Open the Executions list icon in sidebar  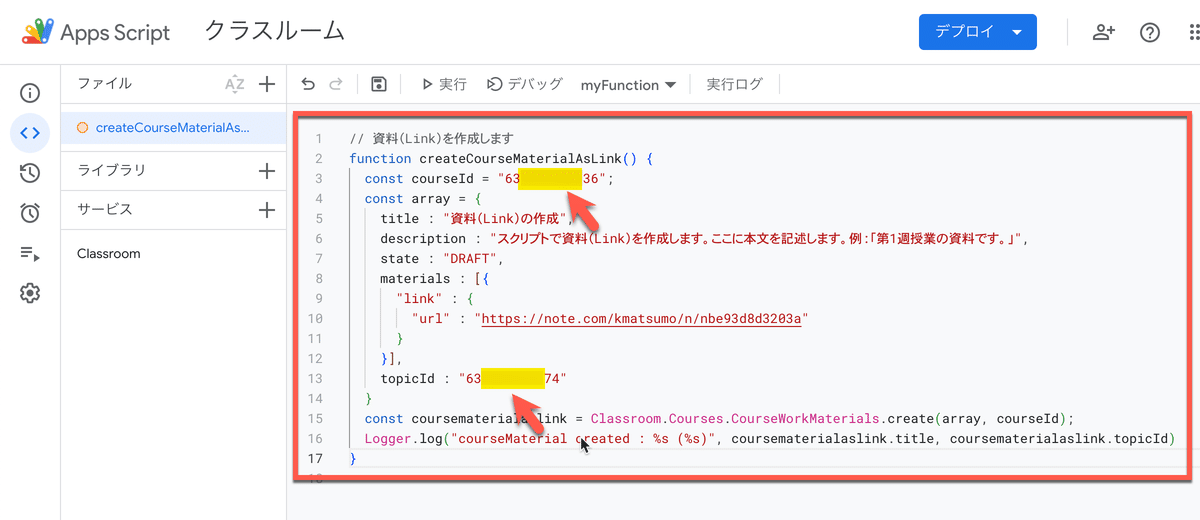click(x=30, y=253)
